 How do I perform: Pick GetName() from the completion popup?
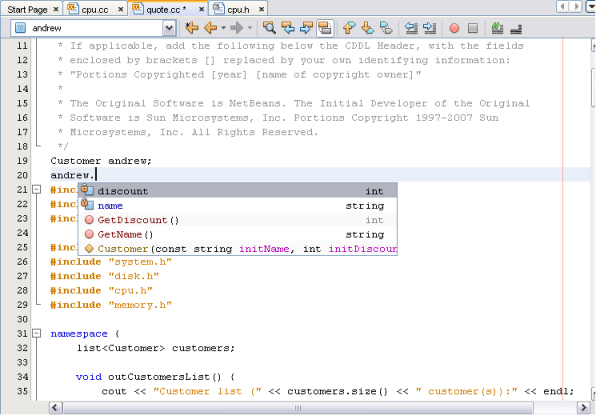[x=126, y=234]
